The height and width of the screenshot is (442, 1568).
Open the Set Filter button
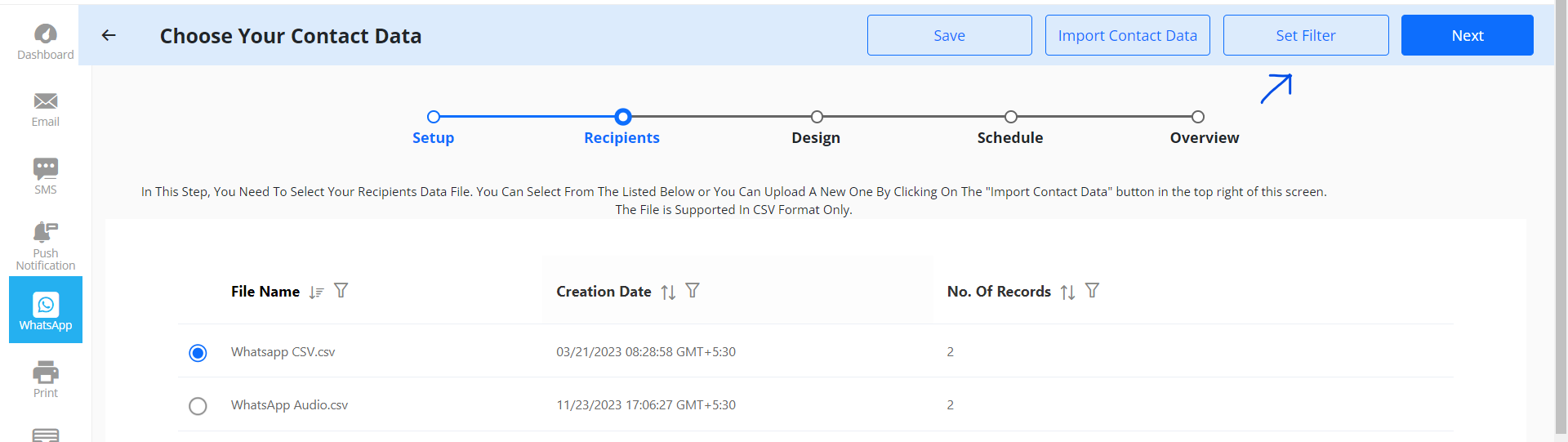[1306, 35]
